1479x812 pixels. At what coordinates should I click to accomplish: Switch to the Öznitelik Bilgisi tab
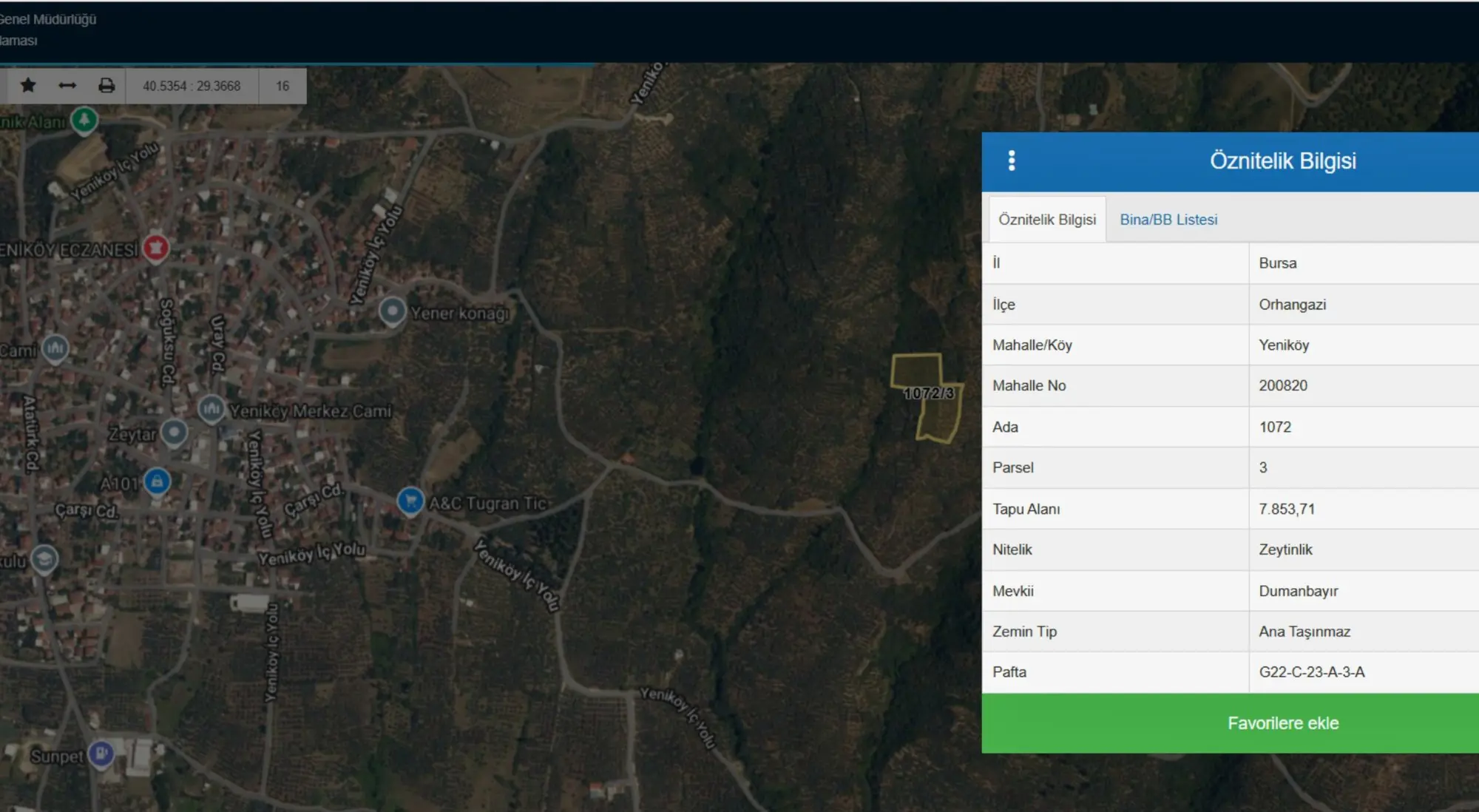(x=1047, y=220)
